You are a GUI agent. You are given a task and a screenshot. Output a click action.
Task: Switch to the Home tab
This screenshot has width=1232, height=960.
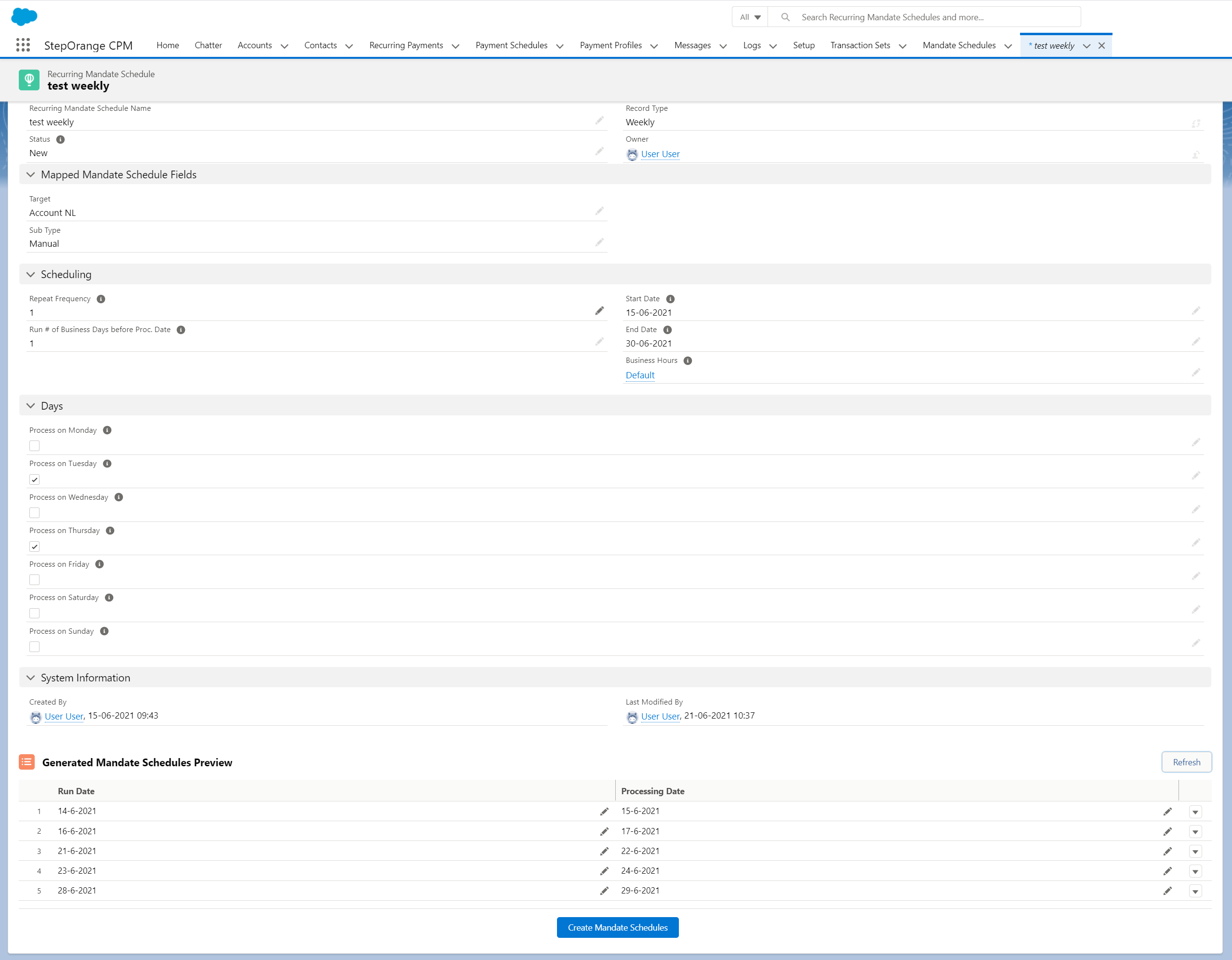pos(168,45)
